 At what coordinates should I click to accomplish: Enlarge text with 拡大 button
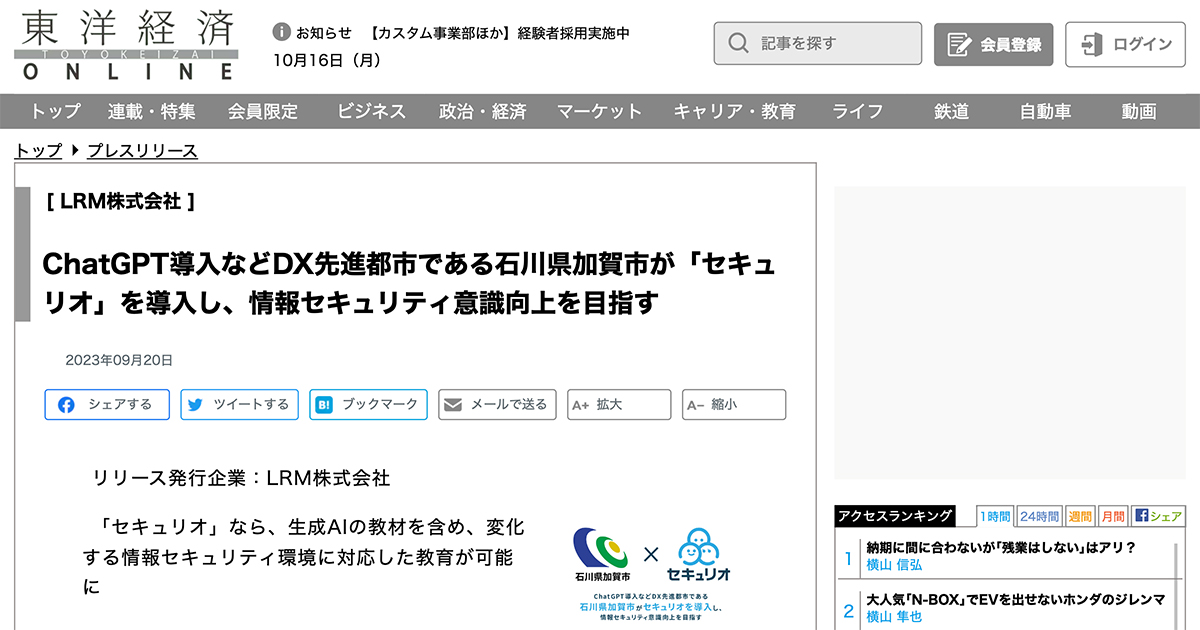click(619, 405)
